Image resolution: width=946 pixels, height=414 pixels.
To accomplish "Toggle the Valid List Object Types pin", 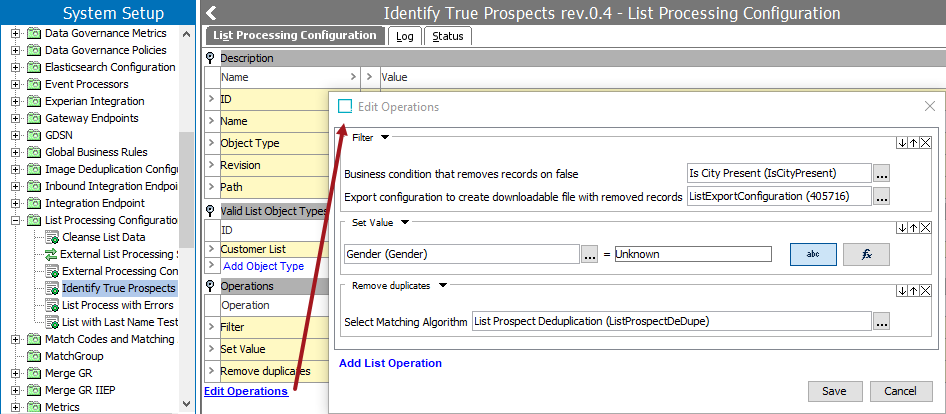I will (210, 211).
